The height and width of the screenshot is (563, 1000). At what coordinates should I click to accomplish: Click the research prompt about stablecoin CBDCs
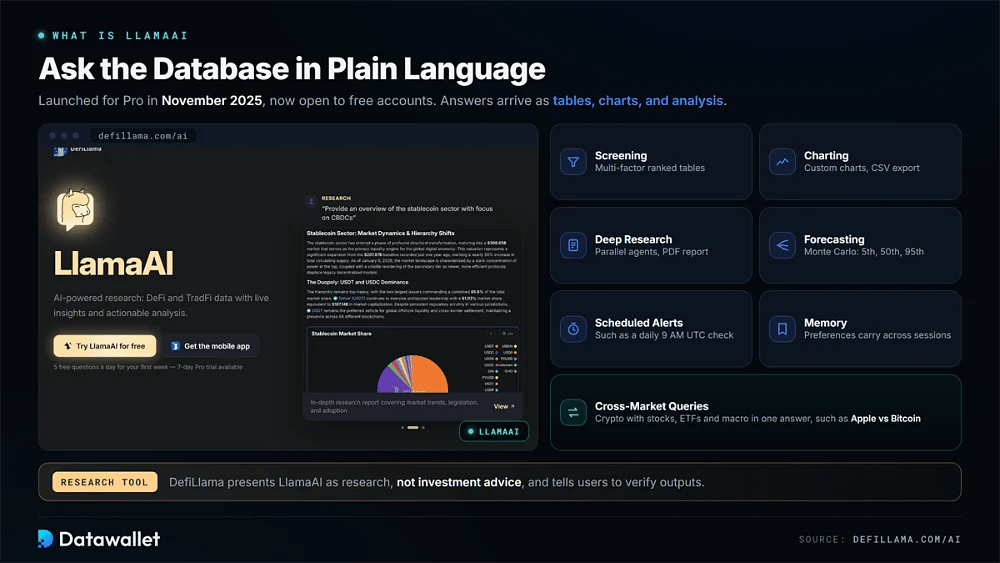pos(407,213)
